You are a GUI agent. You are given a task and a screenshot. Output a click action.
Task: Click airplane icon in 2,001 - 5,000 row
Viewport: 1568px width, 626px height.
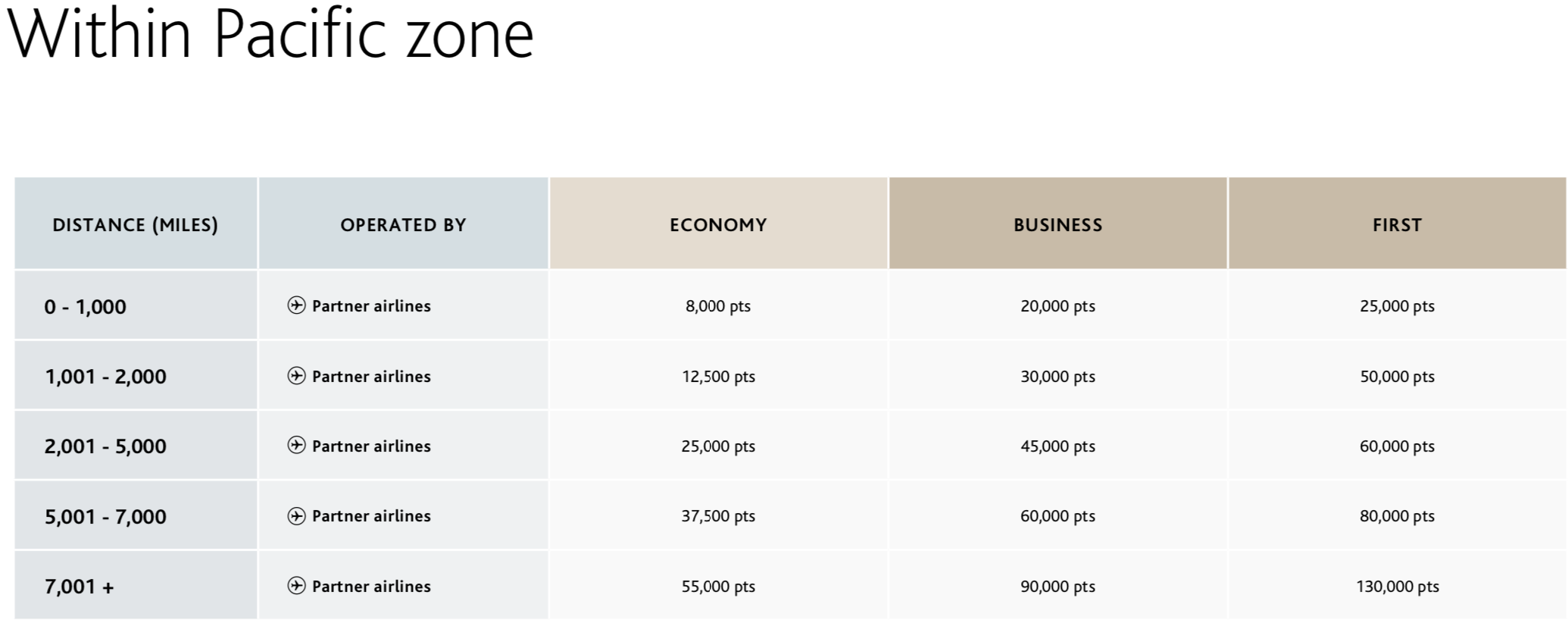[x=296, y=446]
